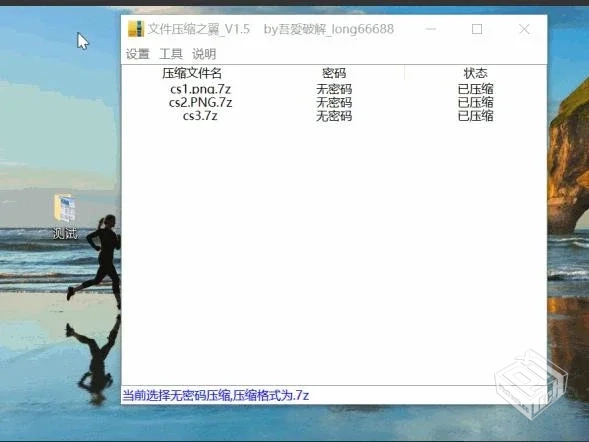Click 已压缩 status for cs1.png.7z
Image resolution: width=589 pixels, height=442 pixels.
[x=475, y=89]
